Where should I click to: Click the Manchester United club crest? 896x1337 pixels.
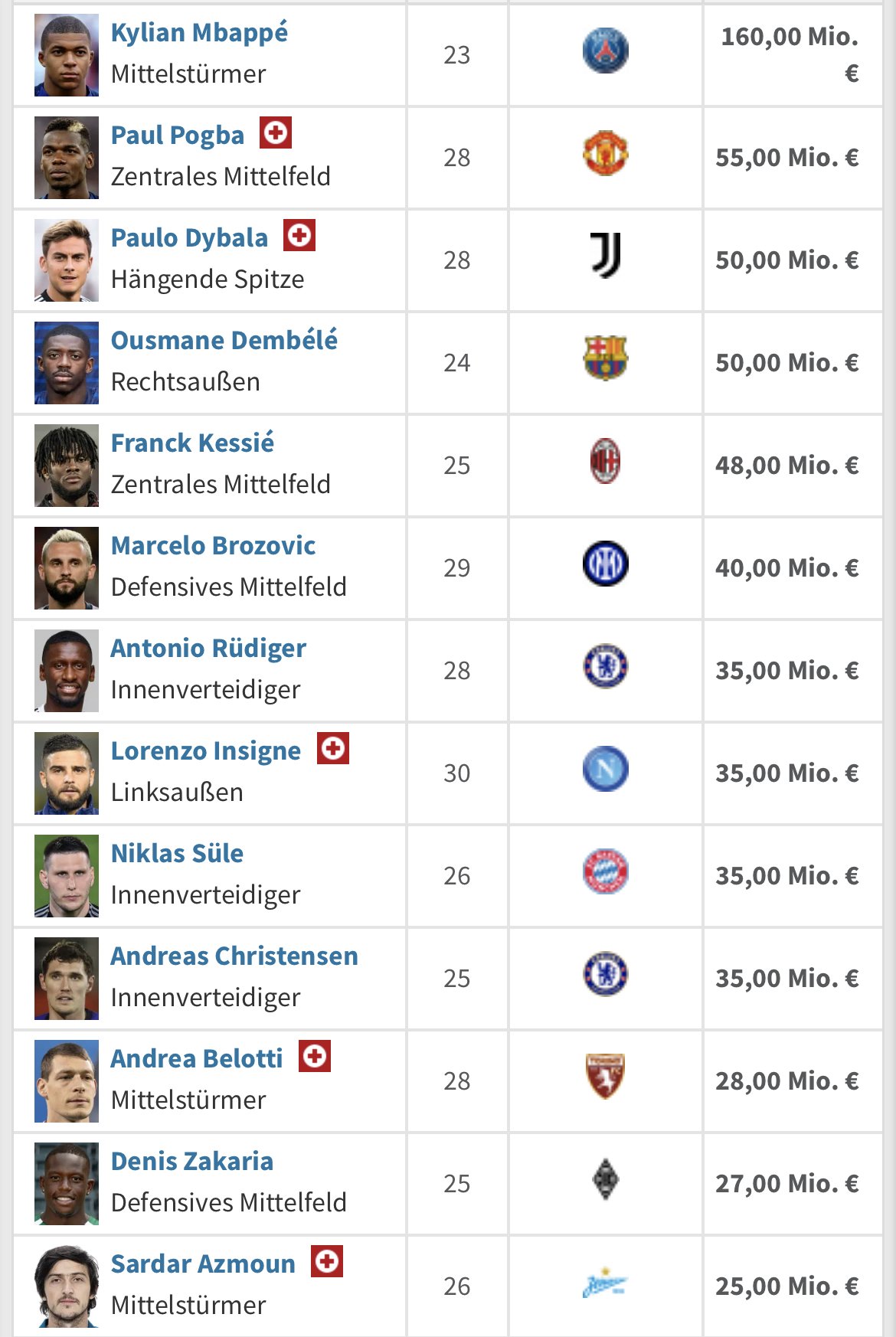605,153
